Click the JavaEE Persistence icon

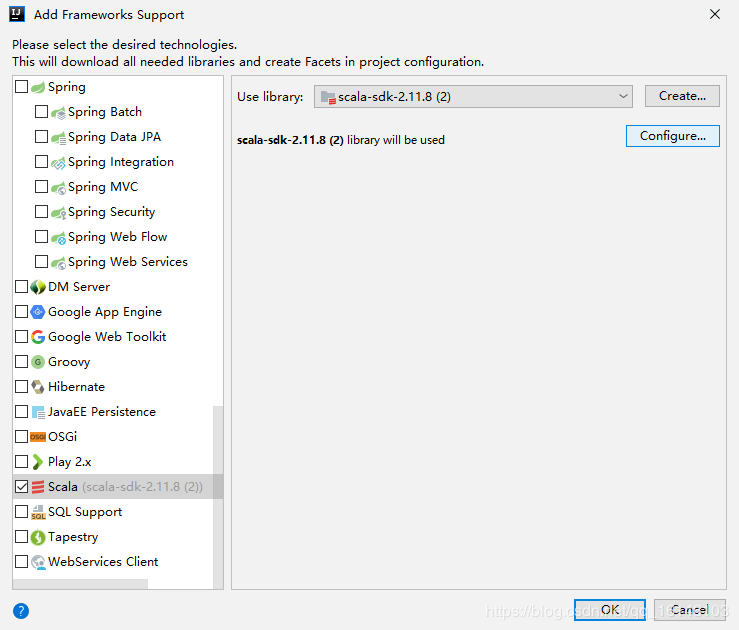38,412
